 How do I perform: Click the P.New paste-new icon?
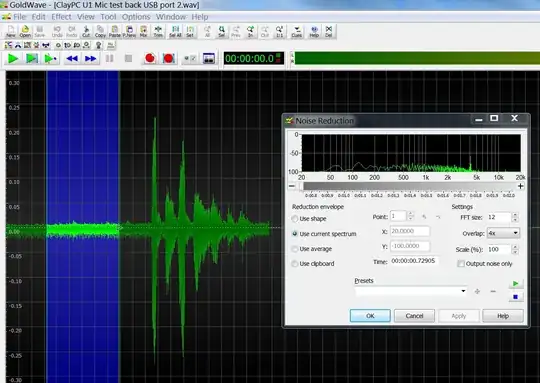click(129, 31)
